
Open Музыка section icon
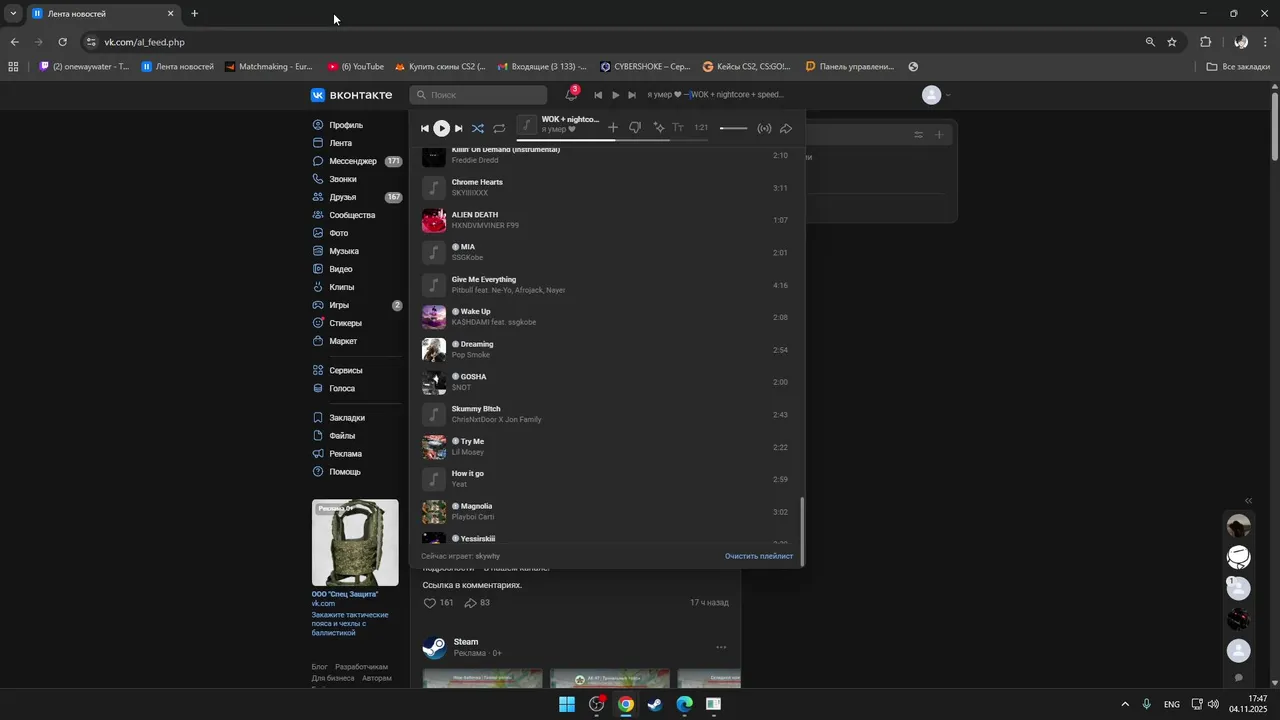pyautogui.click(x=318, y=251)
